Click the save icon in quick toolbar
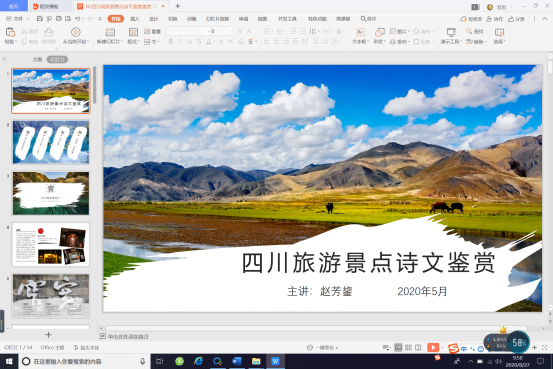This screenshot has height=369, width=553. click(40, 18)
